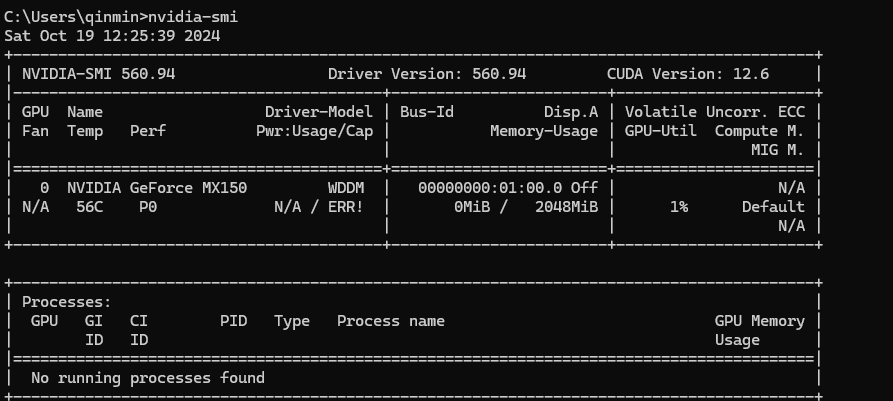Click the PID column header
Screen dimensions: 893x401
point(233,321)
